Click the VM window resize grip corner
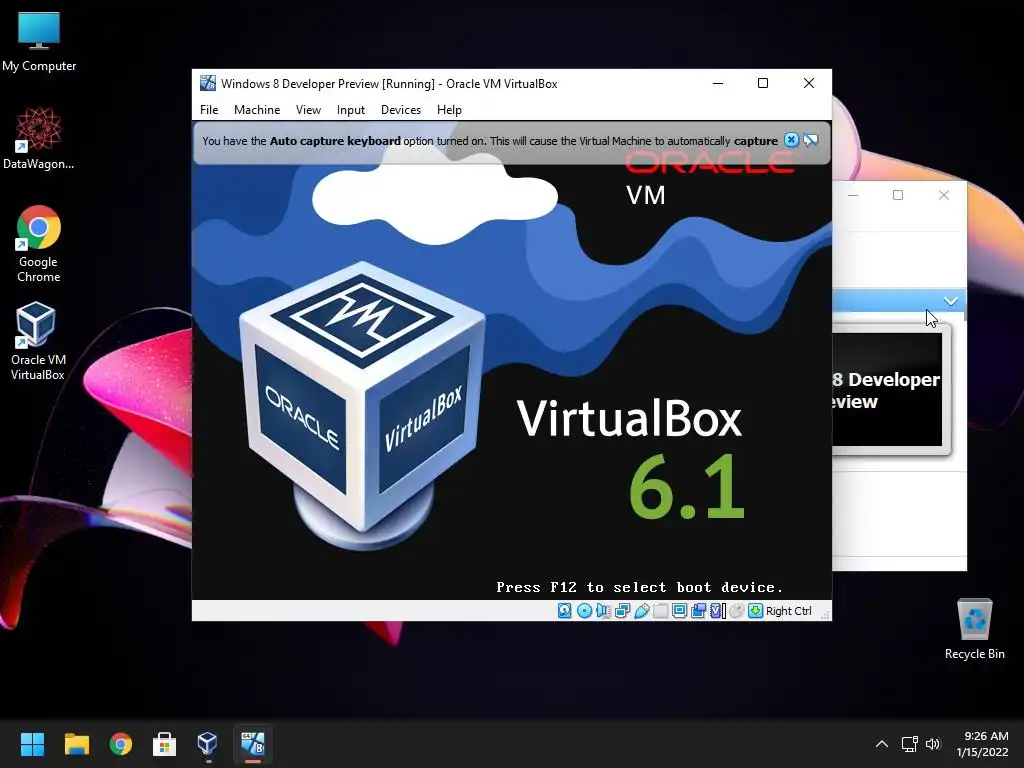Viewport: 1024px width, 768px height. point(825,615)
